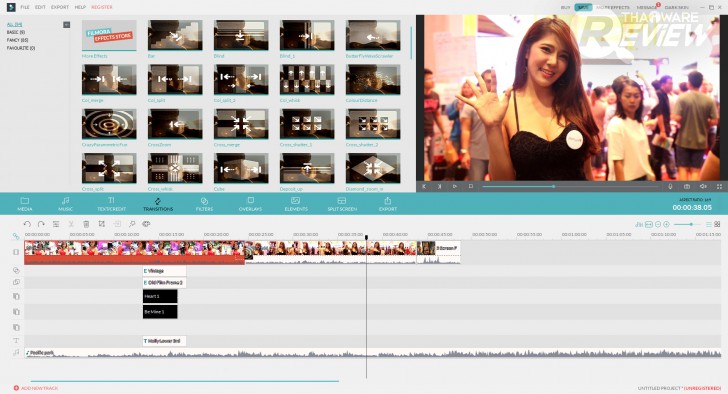
Task: Select the Basic transitions category
Action: pos(16,32)
